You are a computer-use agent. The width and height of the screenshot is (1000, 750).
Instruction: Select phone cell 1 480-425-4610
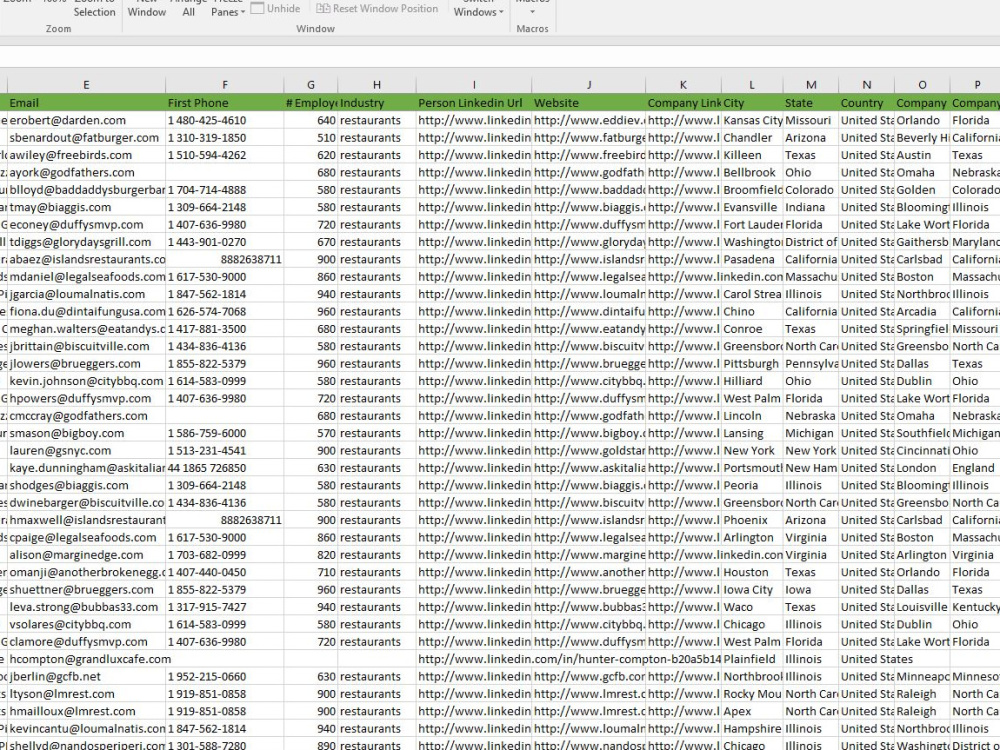[x=224, y=120]
